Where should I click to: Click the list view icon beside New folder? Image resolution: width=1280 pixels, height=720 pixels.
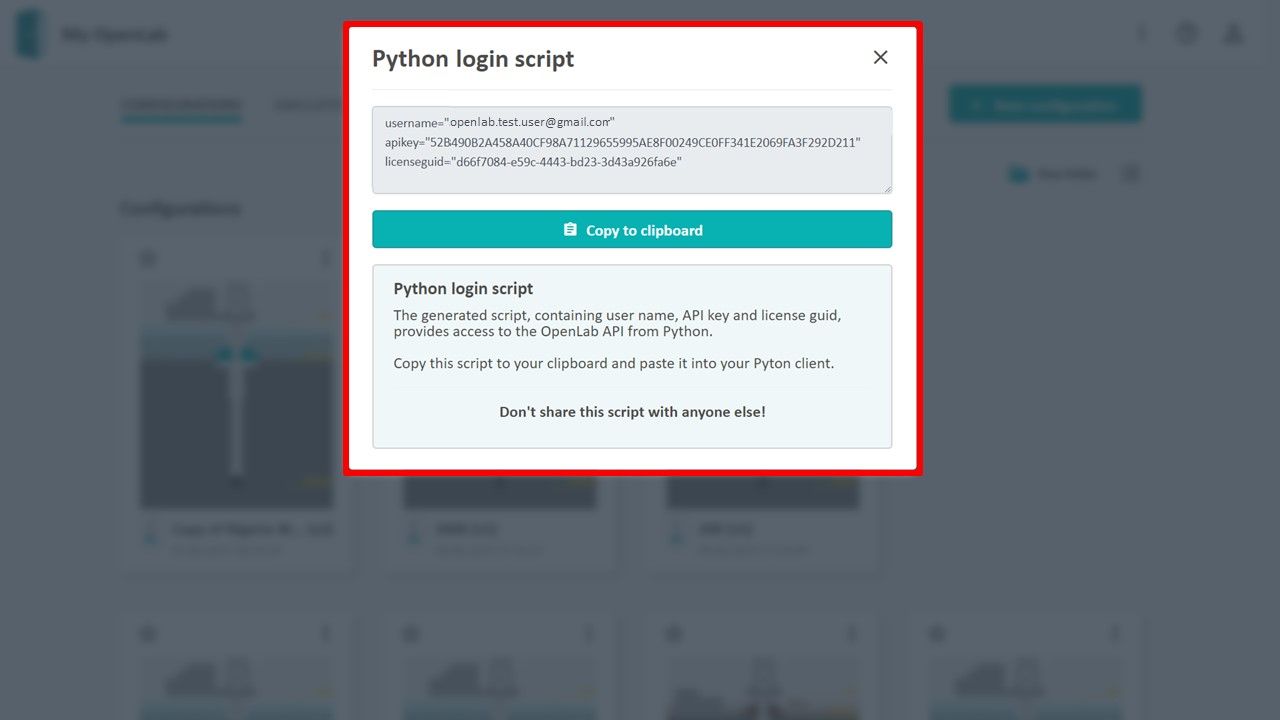pyautogui.click(x=1131, y=174)
